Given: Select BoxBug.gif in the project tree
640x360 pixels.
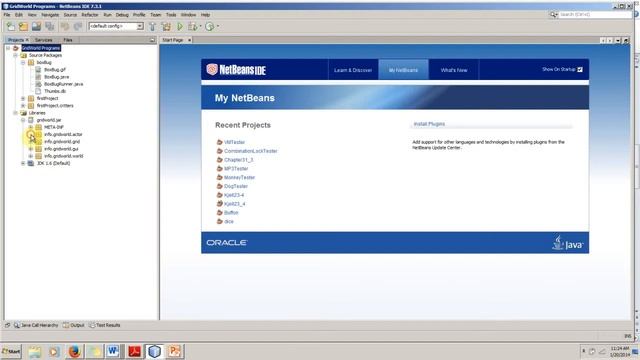Looking at the screenshot, I should click(55, 70).
